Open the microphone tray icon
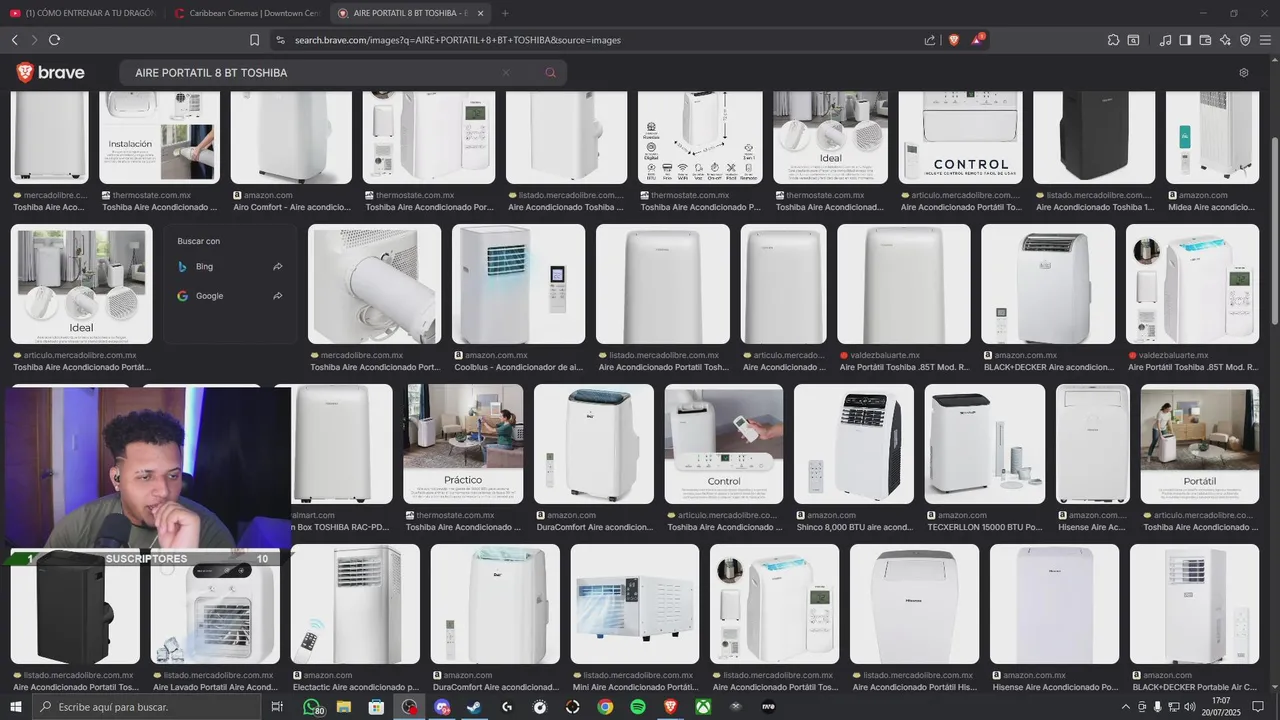Viewport: 1280px width, 720px height. click(x=1158, y=707)
